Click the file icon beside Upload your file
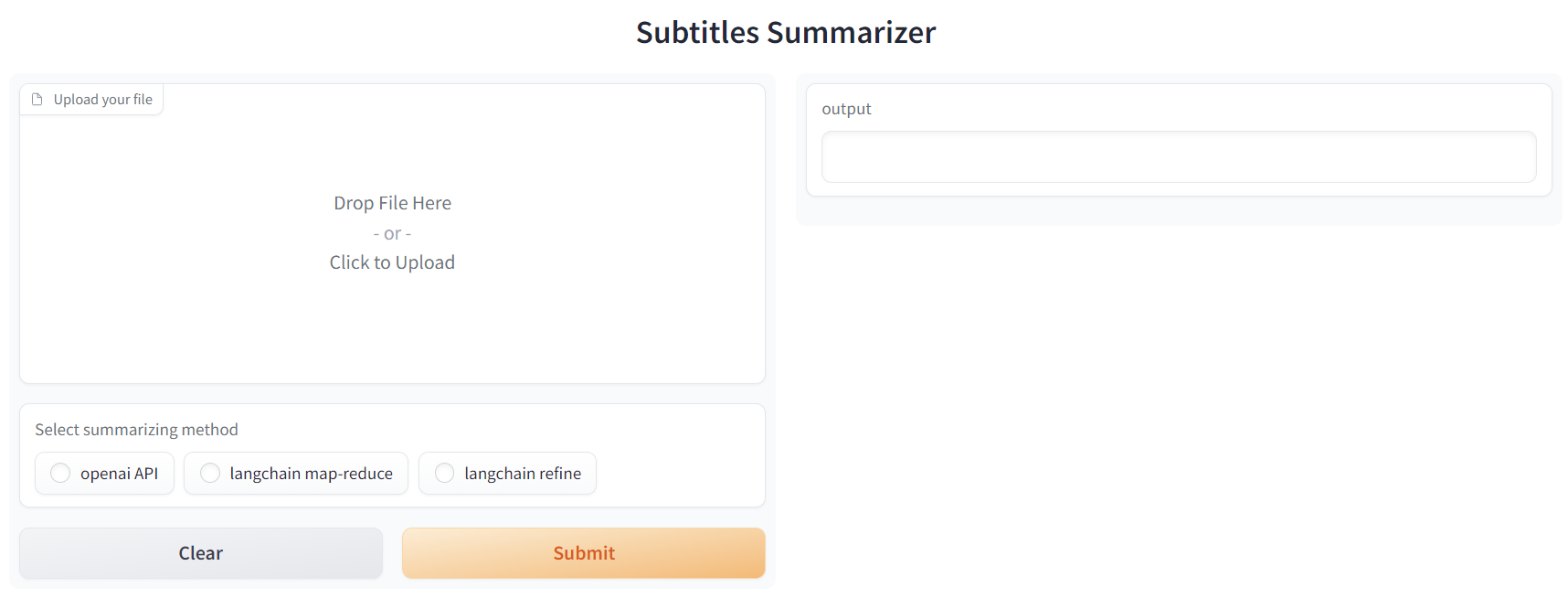This screenshot has height=609, width=1568. pos(37,100)
